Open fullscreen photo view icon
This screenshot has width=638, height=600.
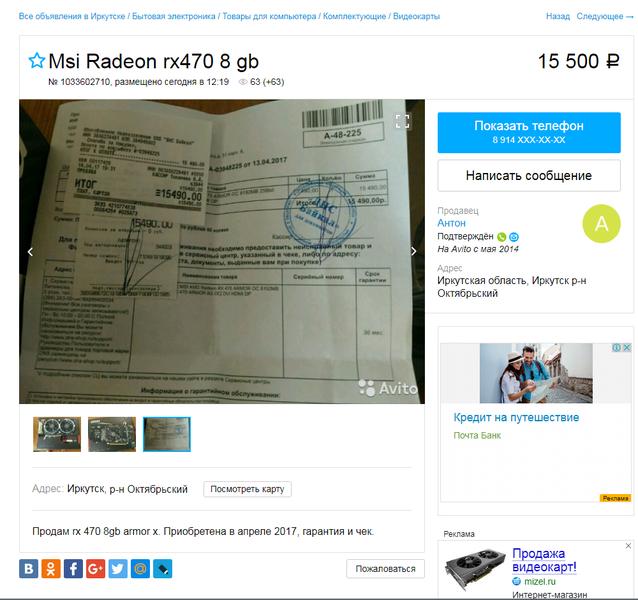pos(402,121)
